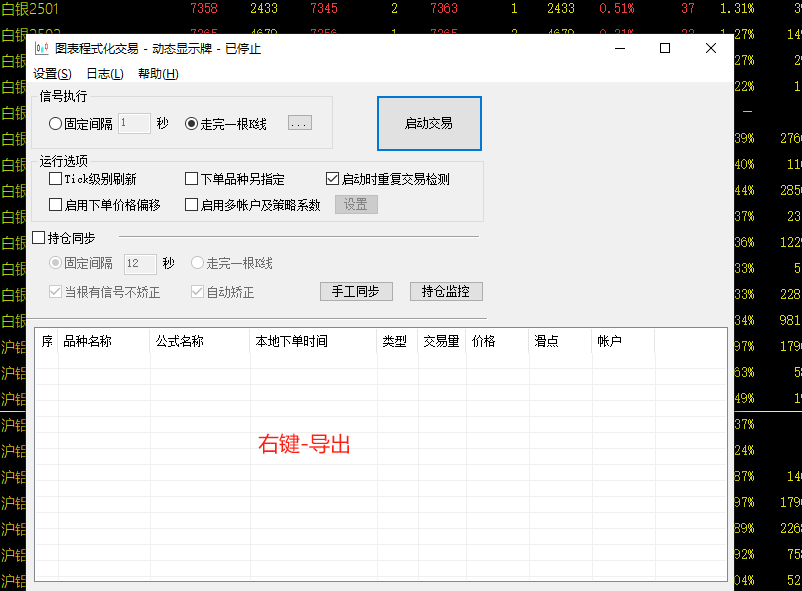
Task: Open the 设置(S) menu
Action: pos(52,74)
